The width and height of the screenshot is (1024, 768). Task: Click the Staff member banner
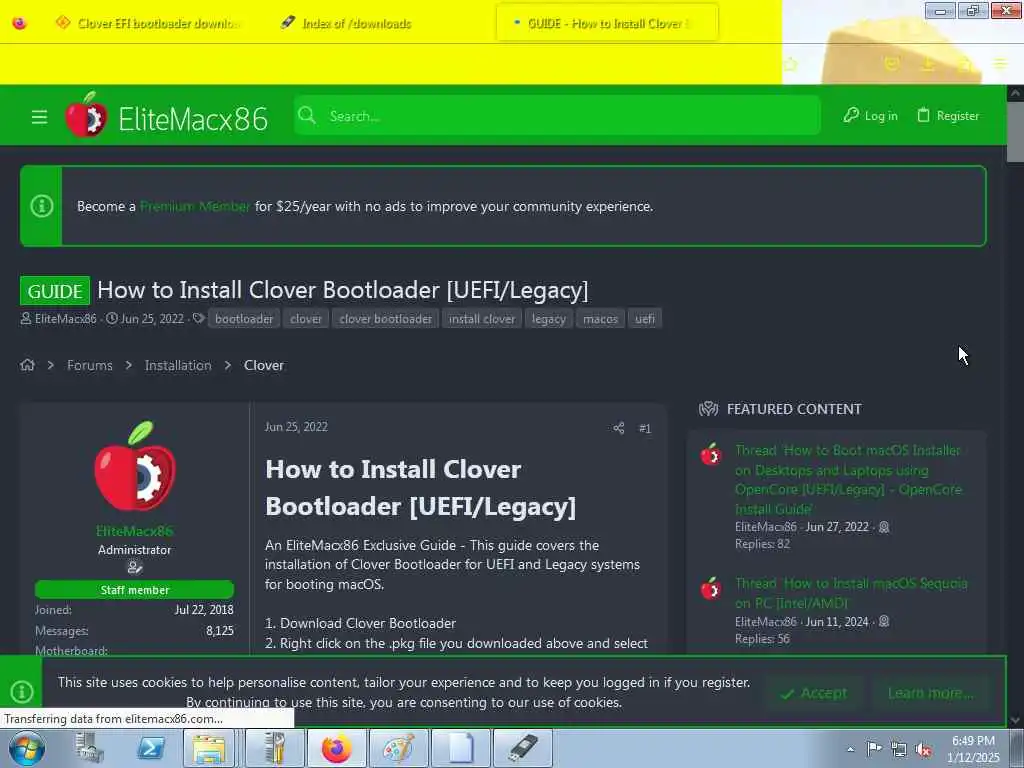point(135,590)
